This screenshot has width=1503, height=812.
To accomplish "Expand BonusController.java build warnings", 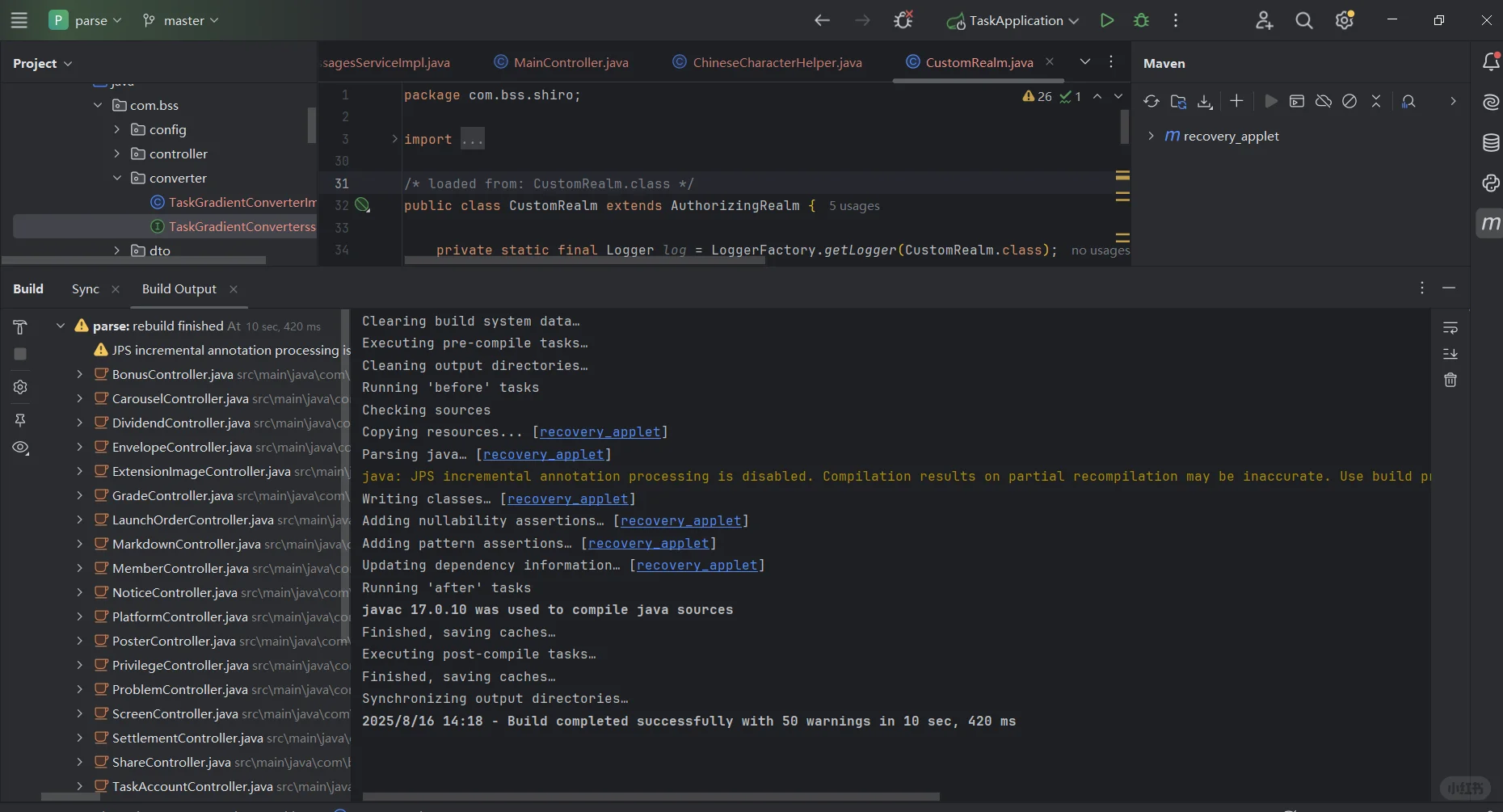I will 79,374.
